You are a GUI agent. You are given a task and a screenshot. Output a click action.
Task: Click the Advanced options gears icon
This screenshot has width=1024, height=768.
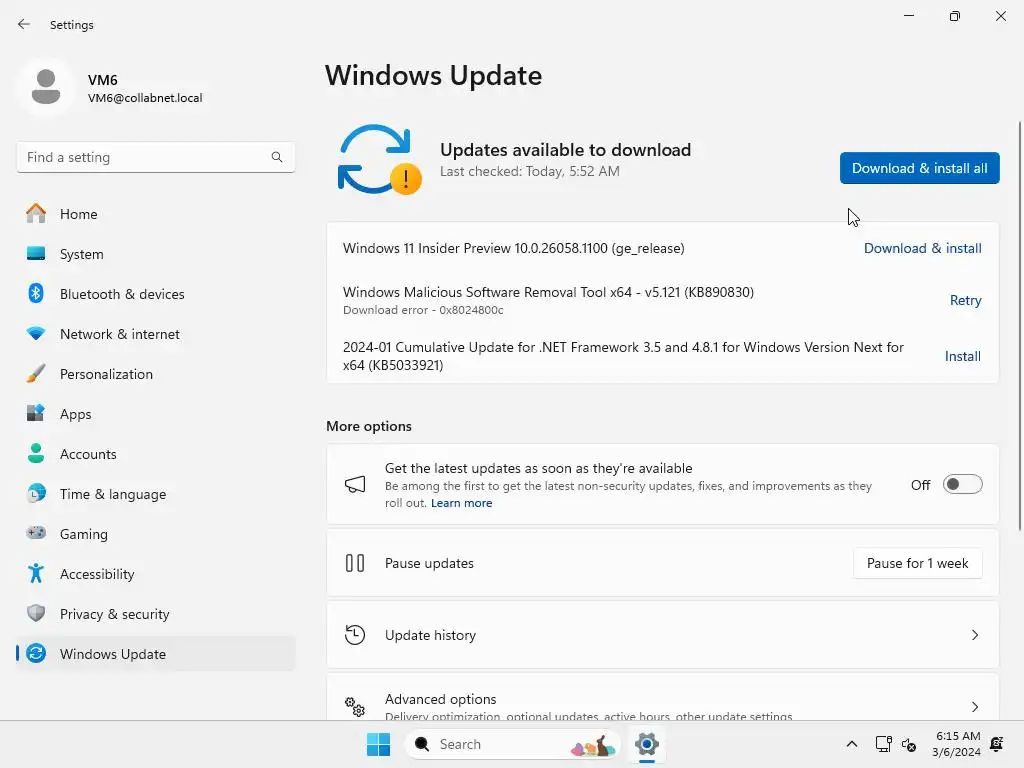[x=355, y=706]
